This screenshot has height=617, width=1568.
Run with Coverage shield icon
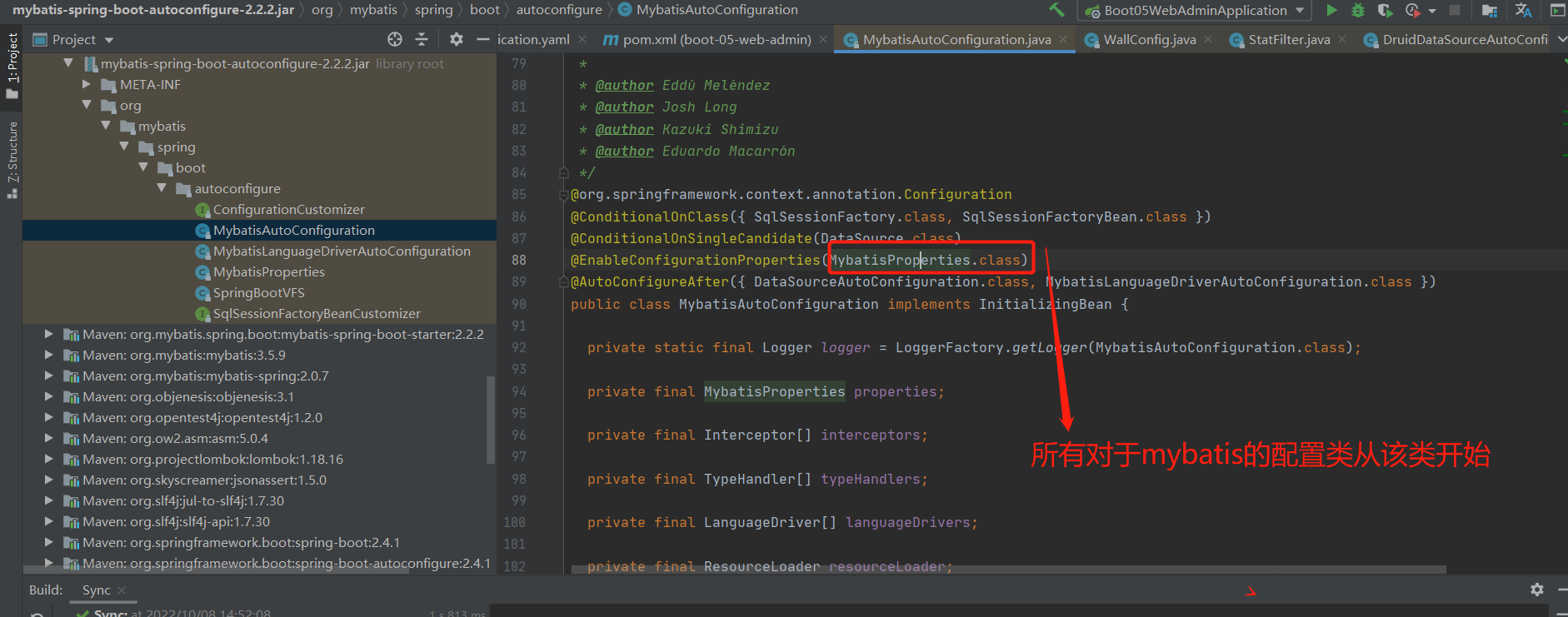(1385, 10)
